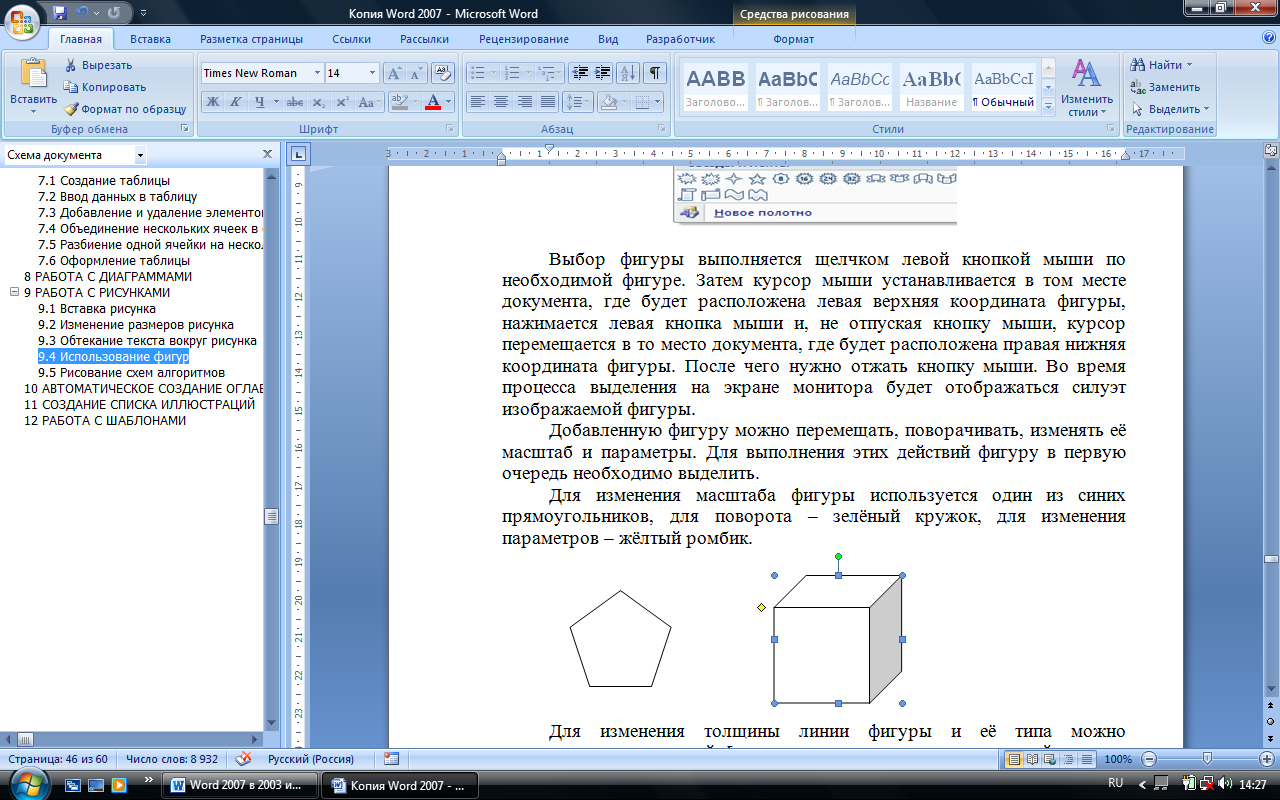Click the Sort (A-Я) icon
This screenshot has height=800, width=1280.
(x=629, y=73)
